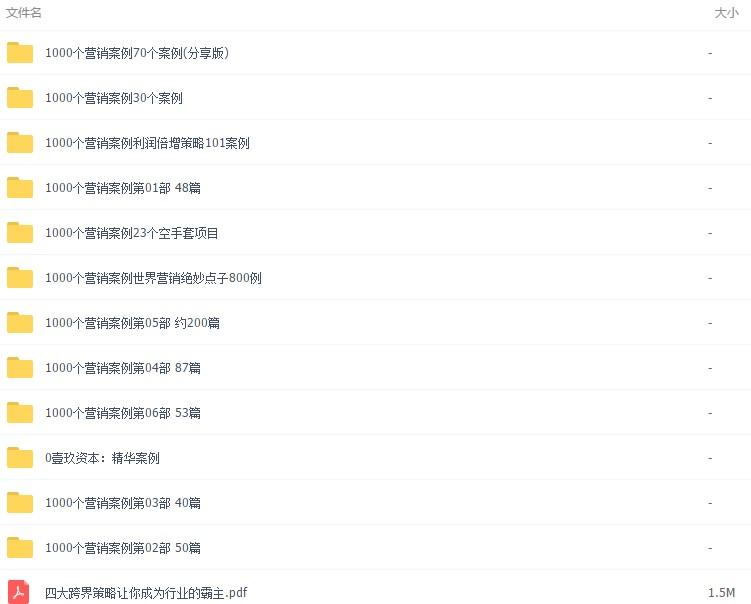Click the PDF icon for 四大跨界策略 file

point(19,592)
